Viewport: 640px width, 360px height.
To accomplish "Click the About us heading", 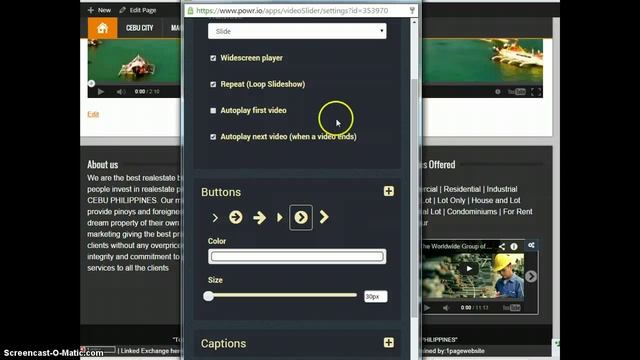I will coord(102,164).
